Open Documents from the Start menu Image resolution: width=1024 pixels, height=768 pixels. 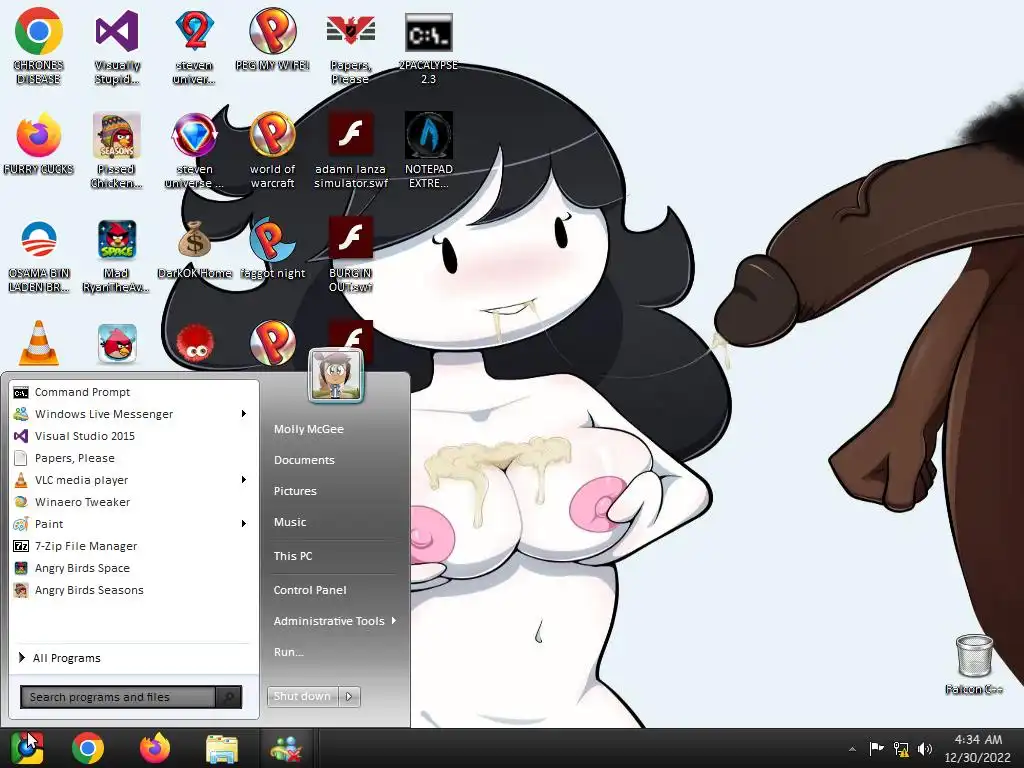[x=304, y=460]
